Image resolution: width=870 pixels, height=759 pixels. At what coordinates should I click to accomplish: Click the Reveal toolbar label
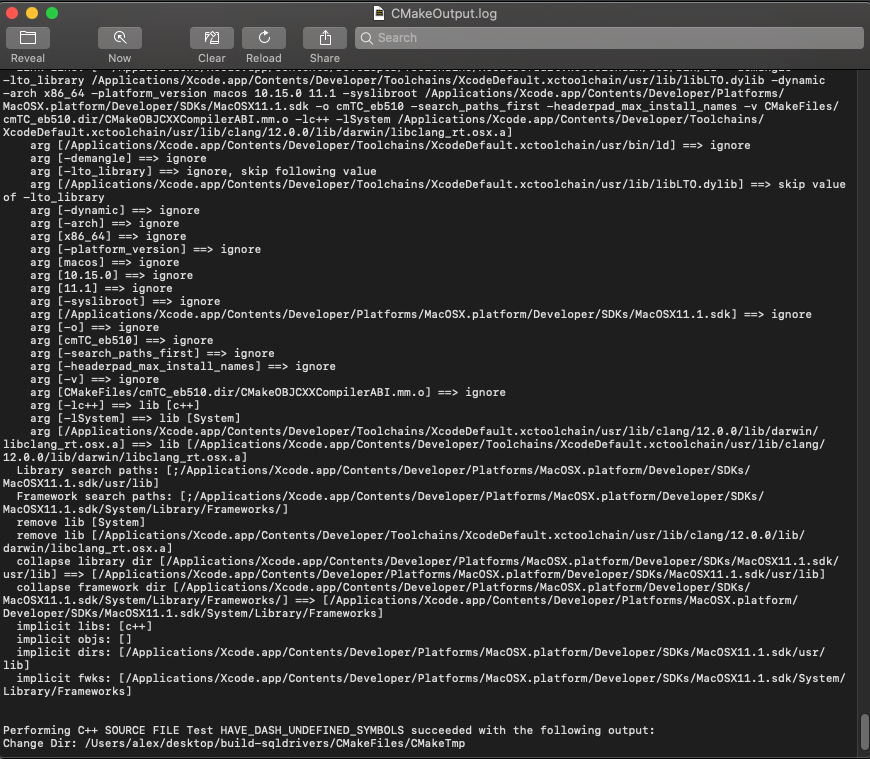coord(27,58)
